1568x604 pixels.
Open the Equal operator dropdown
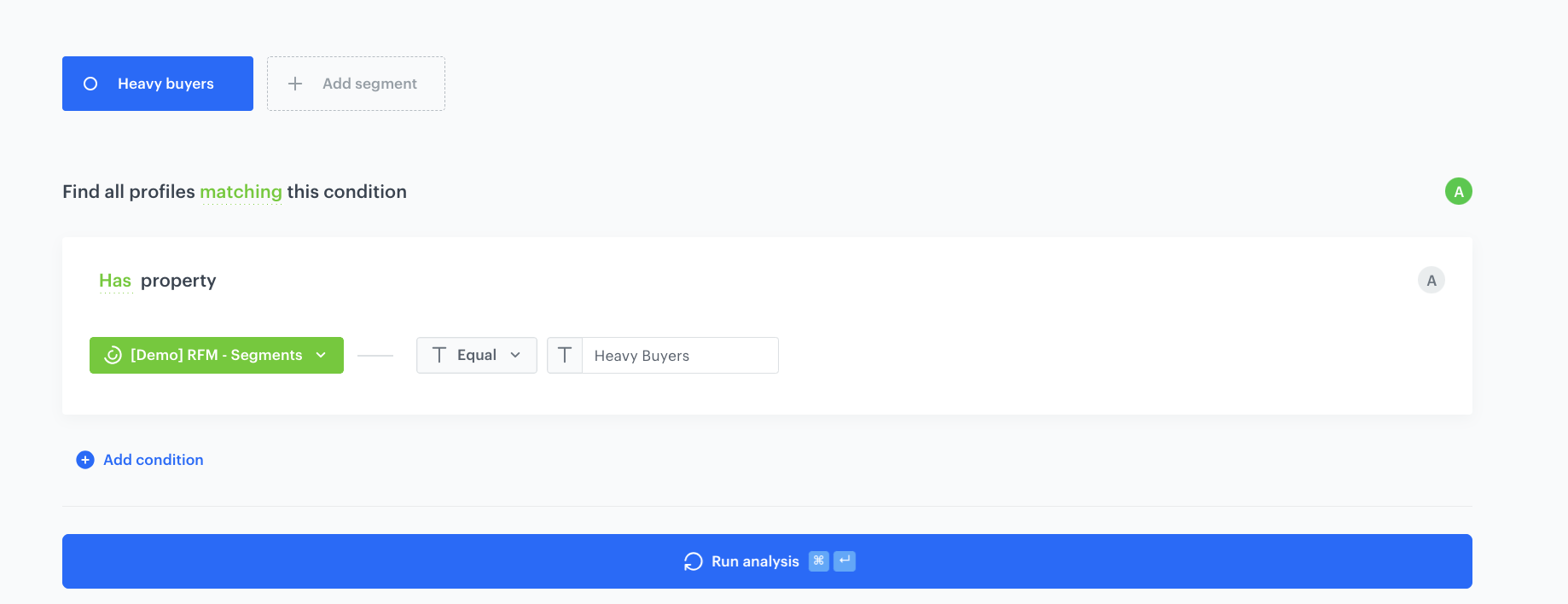point(477,355)
